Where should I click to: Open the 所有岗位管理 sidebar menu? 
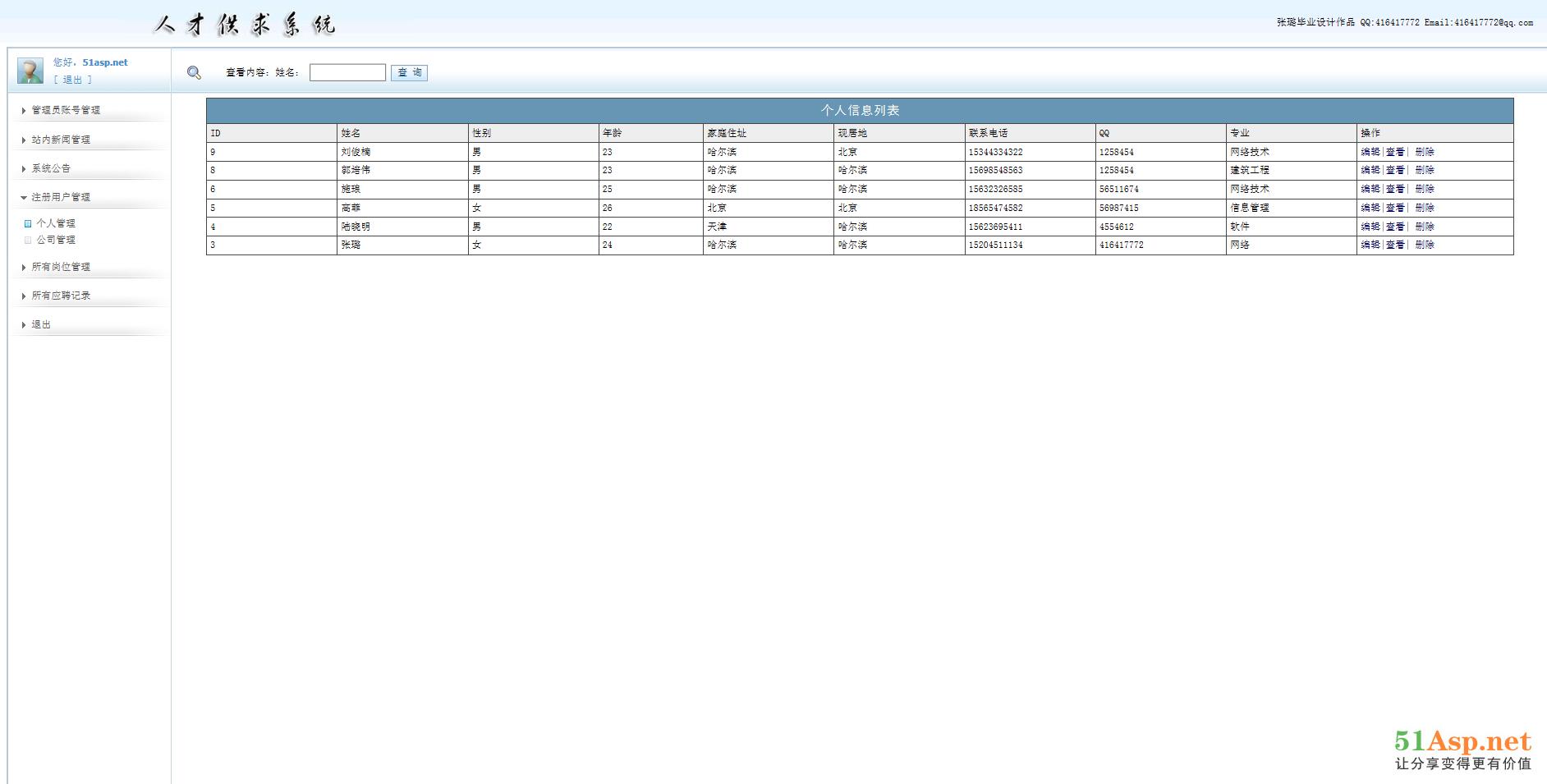(61, 267)
